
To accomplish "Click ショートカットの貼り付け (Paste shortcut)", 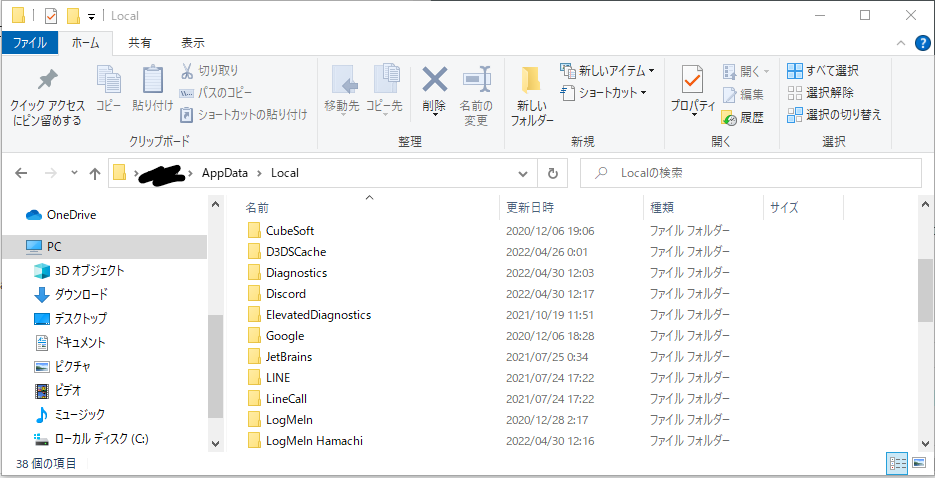I will coord(244,114).
